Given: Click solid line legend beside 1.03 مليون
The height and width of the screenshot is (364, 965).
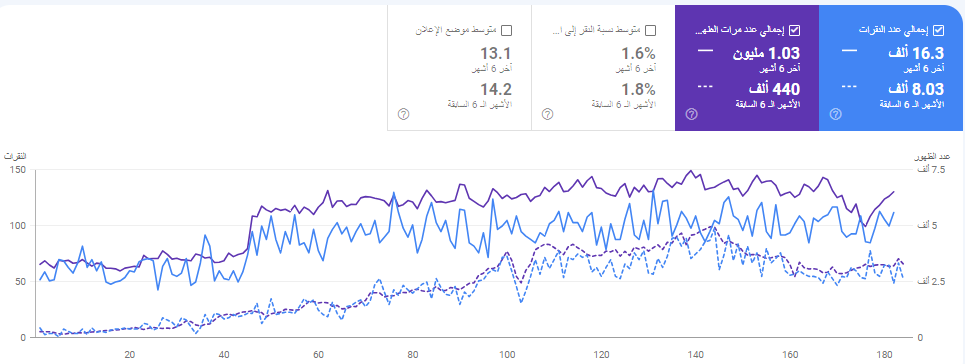Looking at the screenshot, I should 705,50.
